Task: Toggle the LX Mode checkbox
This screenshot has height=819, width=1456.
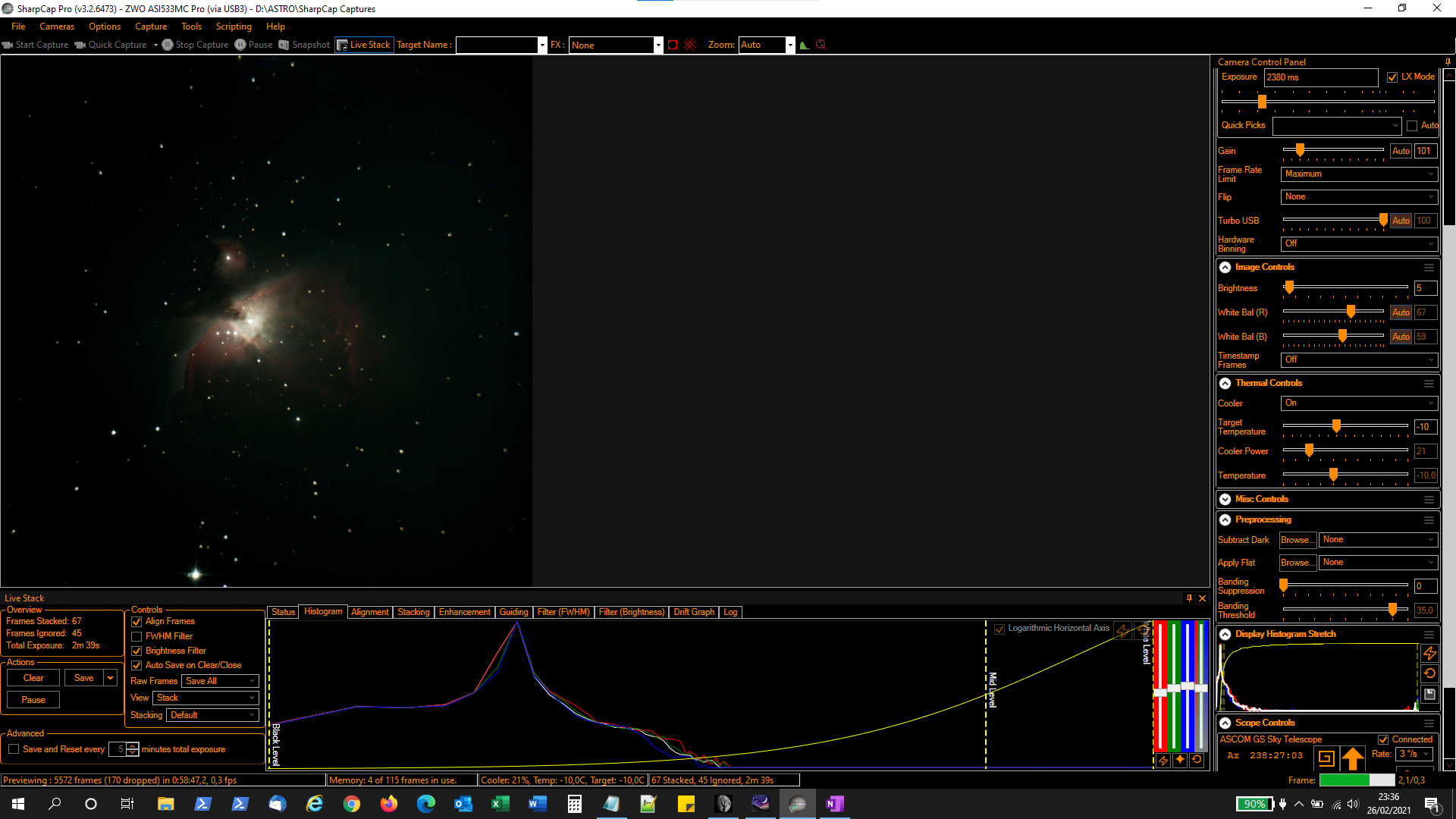Action: tap(1392, 77)
